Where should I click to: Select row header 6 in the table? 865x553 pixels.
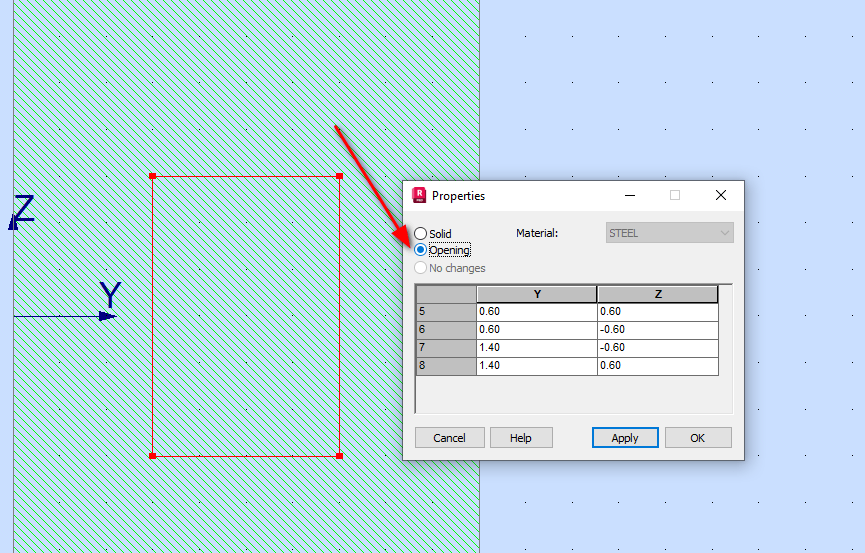coord(446,329)
